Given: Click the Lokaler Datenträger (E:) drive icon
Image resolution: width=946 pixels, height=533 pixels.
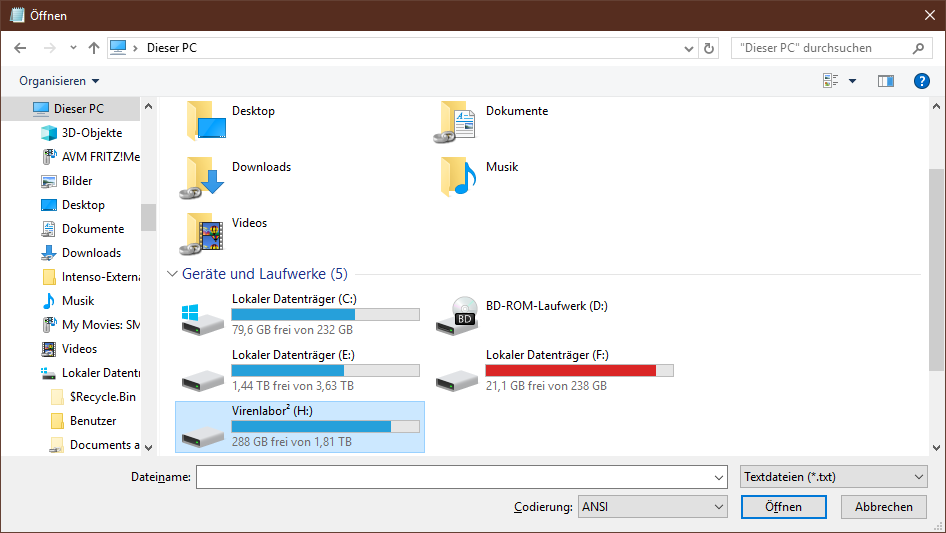Looking at the screenshot, I should coord(203,380).
